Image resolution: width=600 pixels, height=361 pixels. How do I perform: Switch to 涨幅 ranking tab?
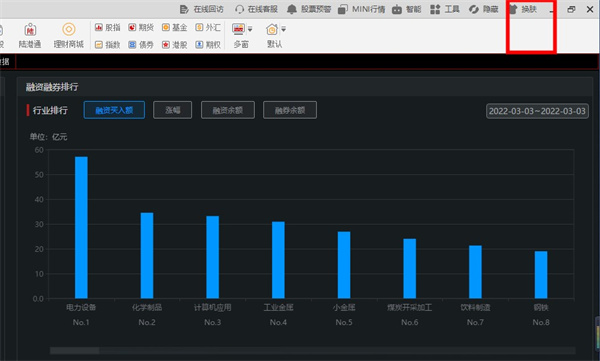coord(173,110)
